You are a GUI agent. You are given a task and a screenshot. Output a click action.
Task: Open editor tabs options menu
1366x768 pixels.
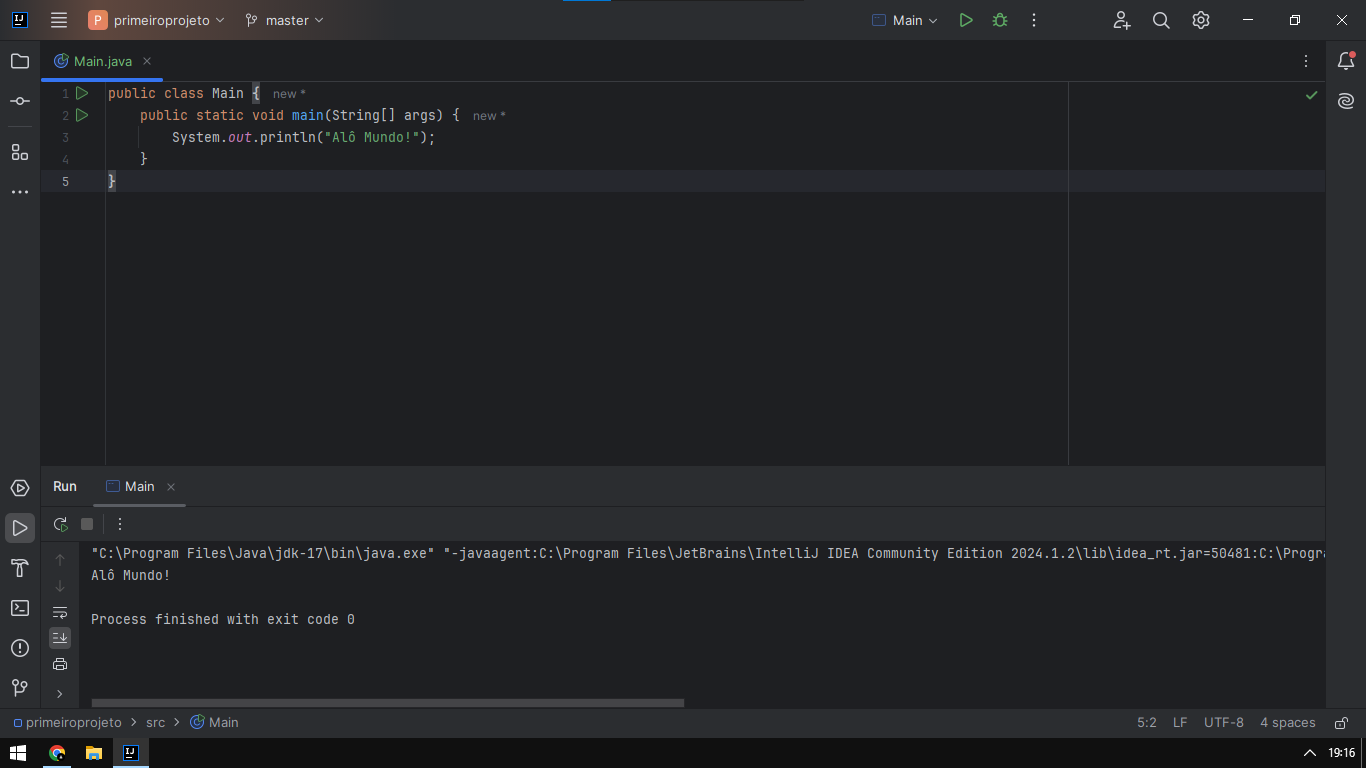(1306, 61)
